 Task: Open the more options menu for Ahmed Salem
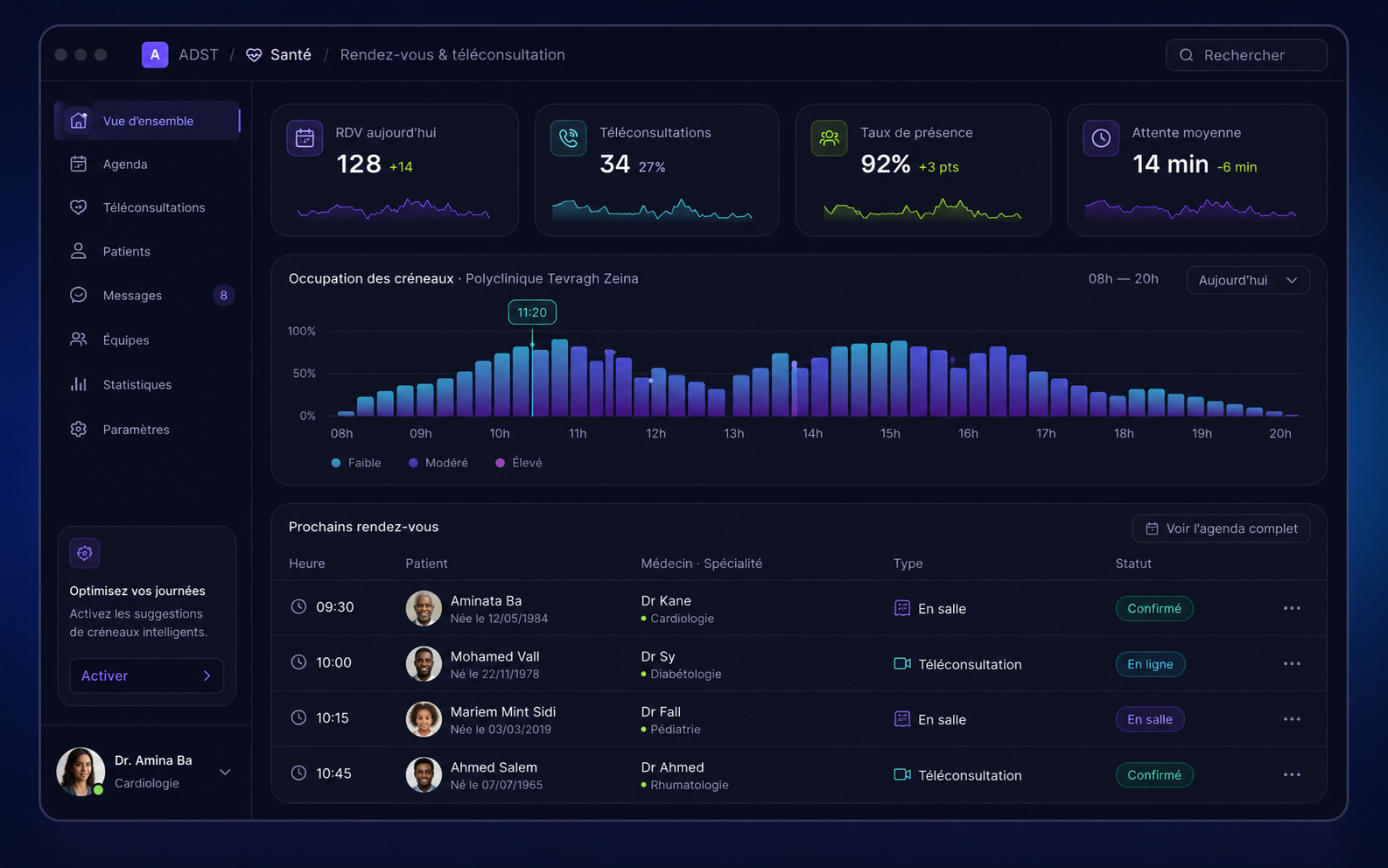pyautogui.click(x=1292, y=774)
